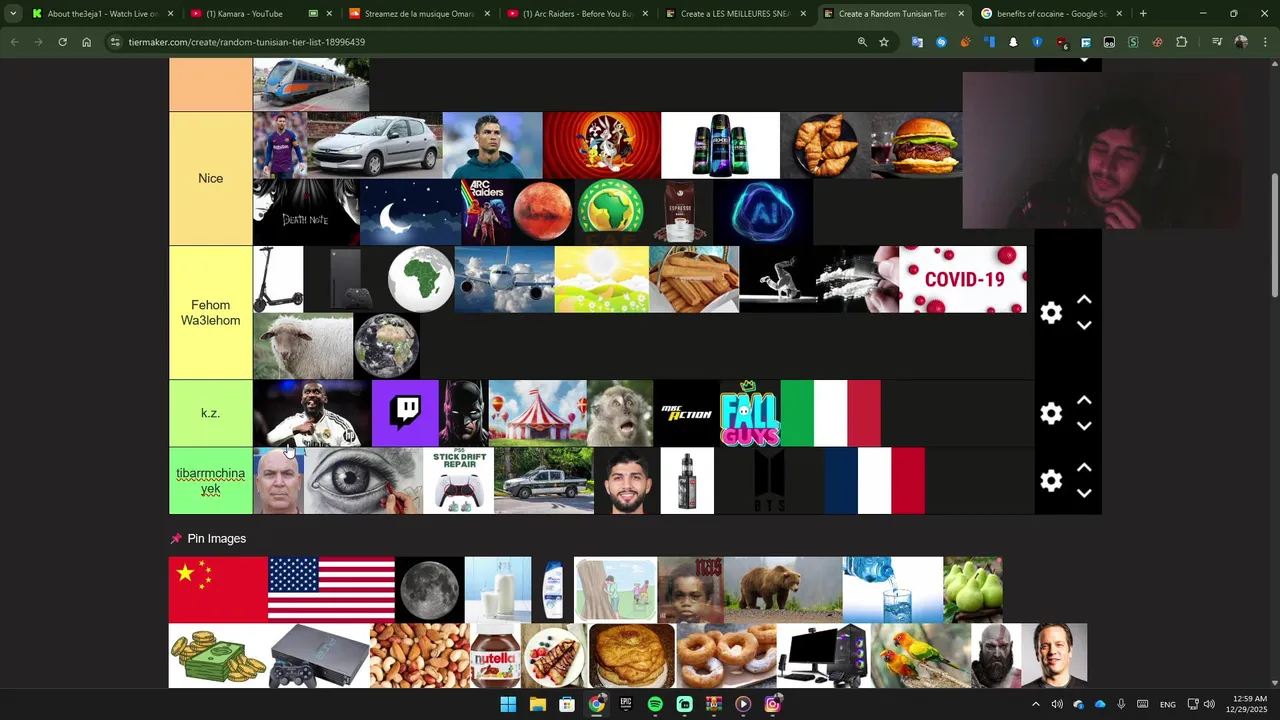Move k.z. tier down with chevron
Viewport: 1280px width, 720px height.
point(1084,425)
